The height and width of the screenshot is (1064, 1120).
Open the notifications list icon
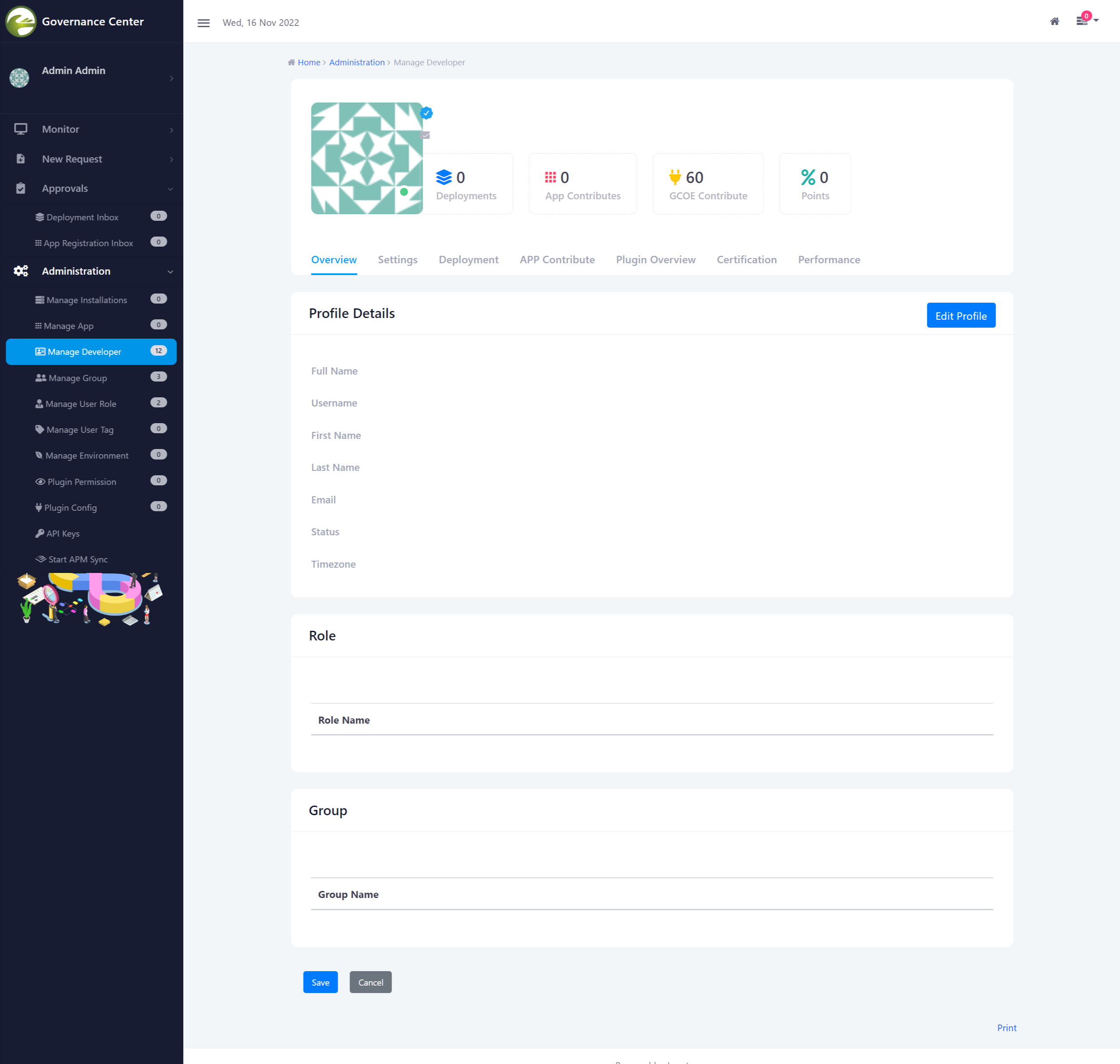click(1081, 21)
